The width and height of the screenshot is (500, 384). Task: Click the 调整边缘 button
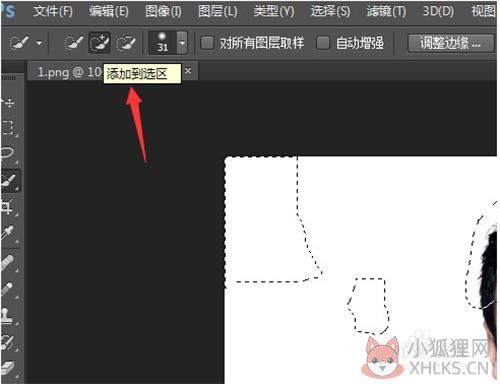[450, 43]
